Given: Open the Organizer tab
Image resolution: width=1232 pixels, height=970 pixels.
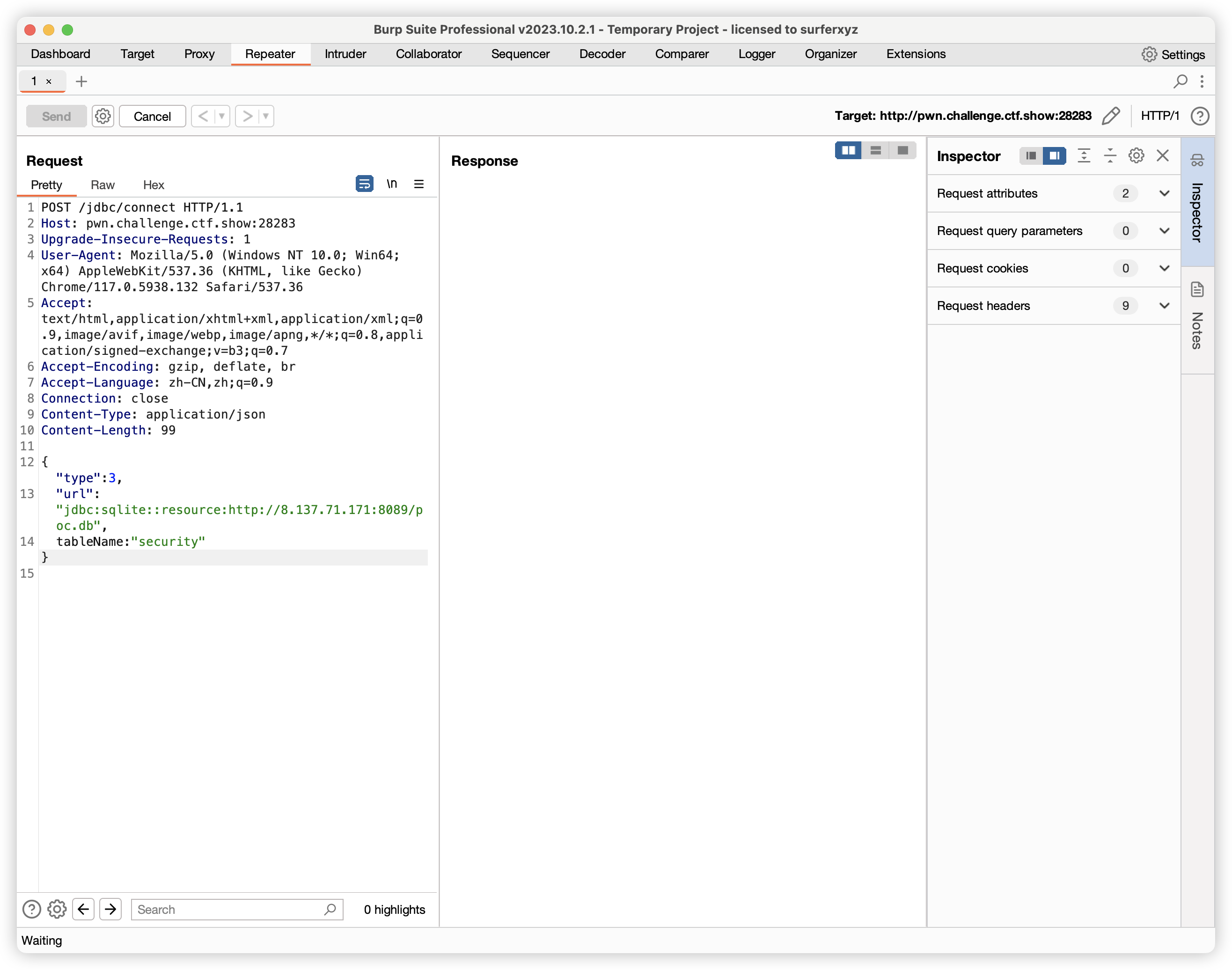Looking at the screenshot, I should (x=830, y=54).
